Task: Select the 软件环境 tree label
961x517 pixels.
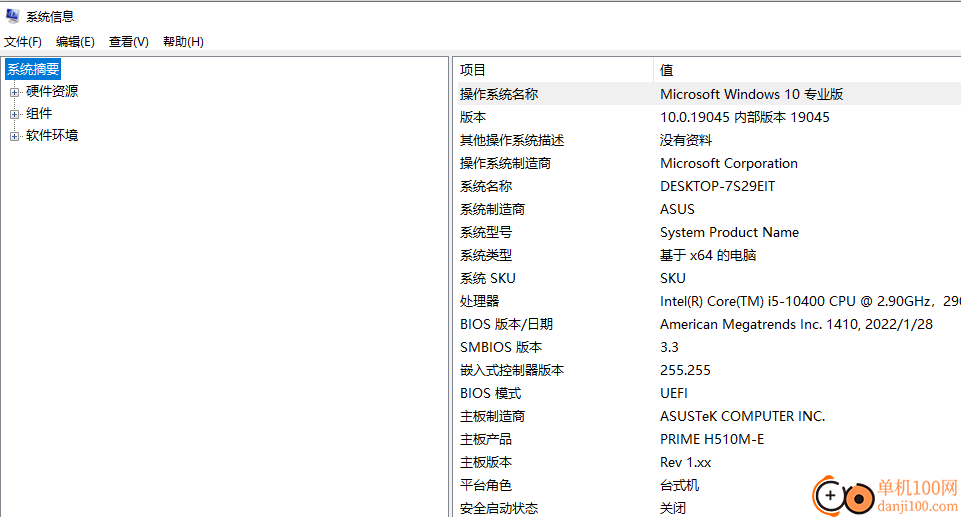Action: pos(52,135)
